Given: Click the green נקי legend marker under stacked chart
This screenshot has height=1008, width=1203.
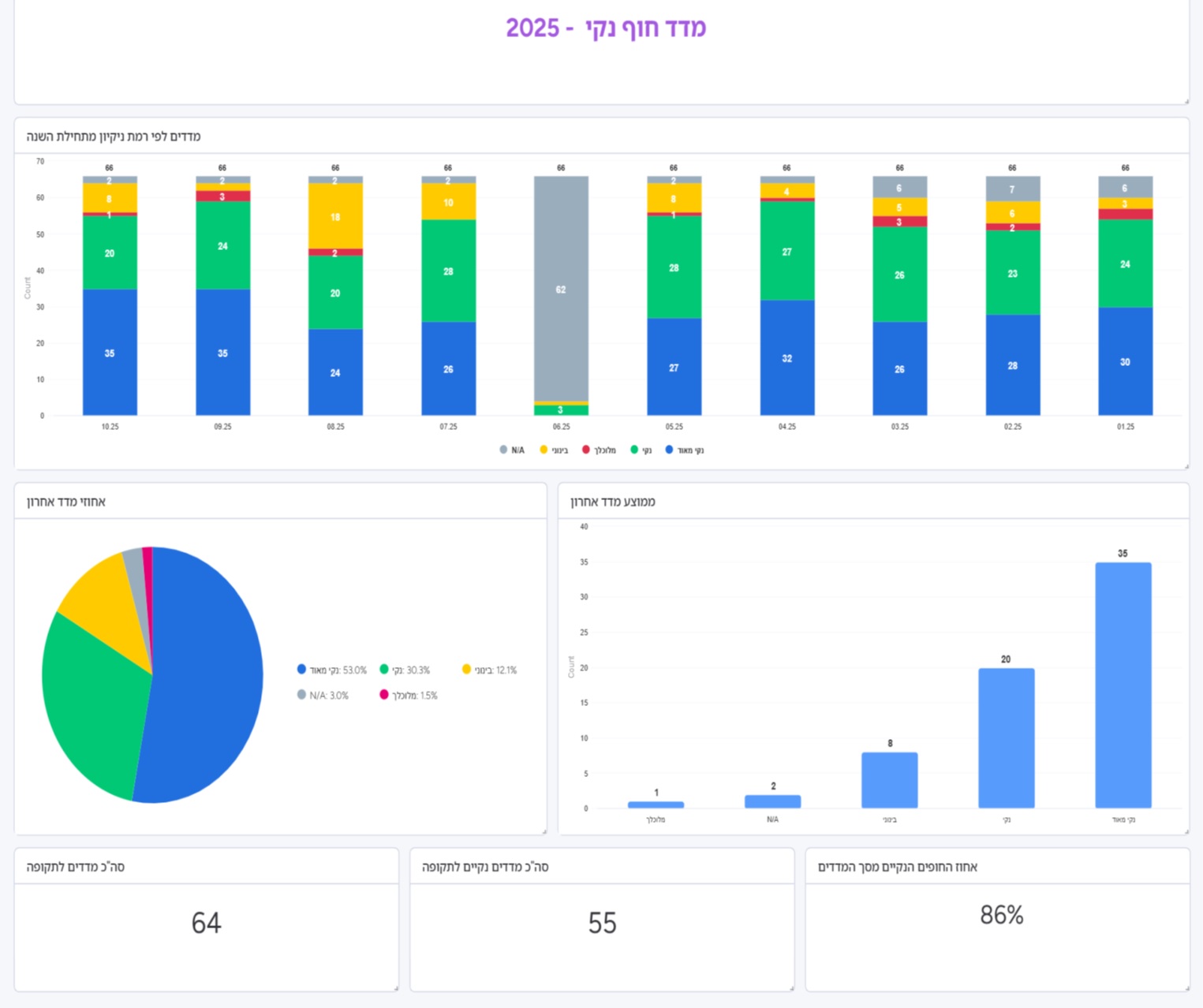Looking at the screenshot, I should tap(634, 450).
